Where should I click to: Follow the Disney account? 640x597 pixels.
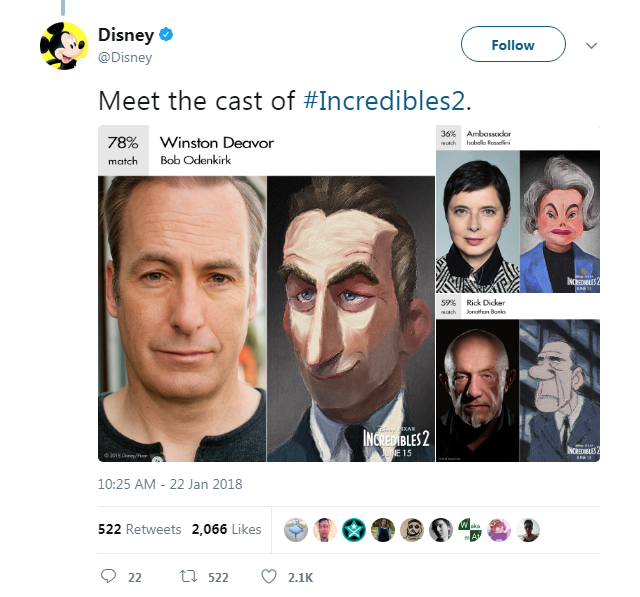pos(513,44)
